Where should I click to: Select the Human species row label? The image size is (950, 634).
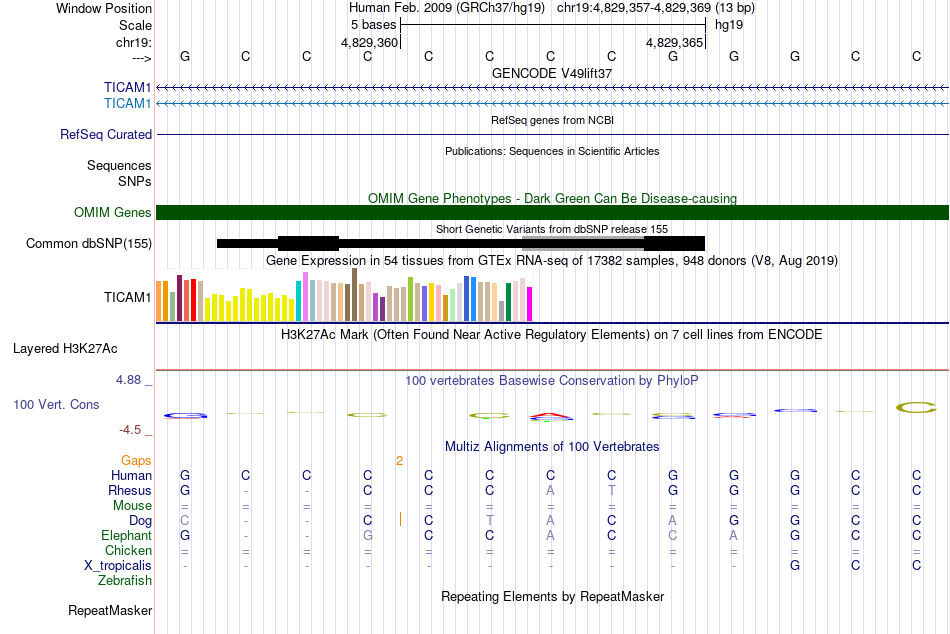[131, 475]
